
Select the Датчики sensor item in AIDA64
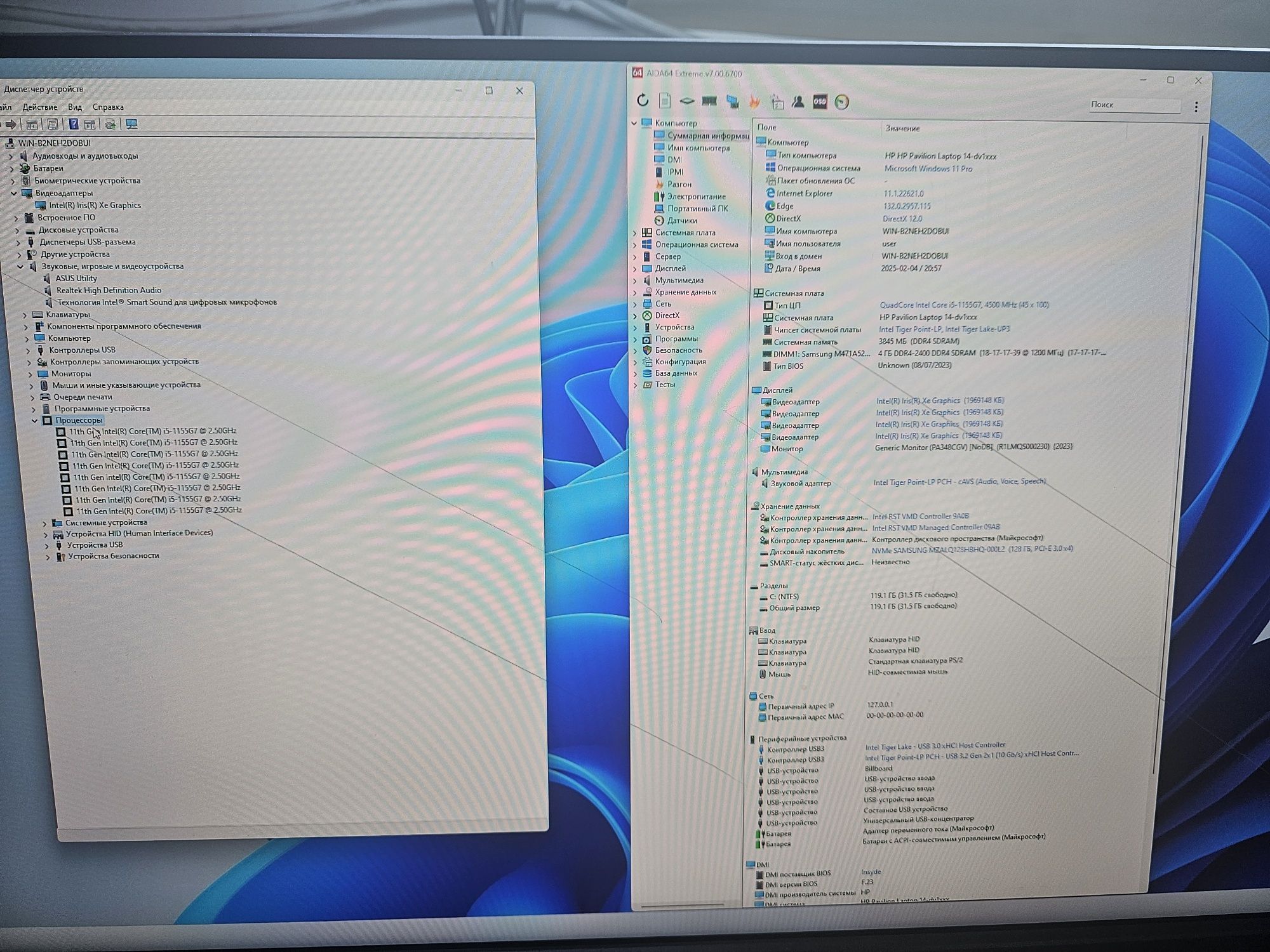point(682,220)
